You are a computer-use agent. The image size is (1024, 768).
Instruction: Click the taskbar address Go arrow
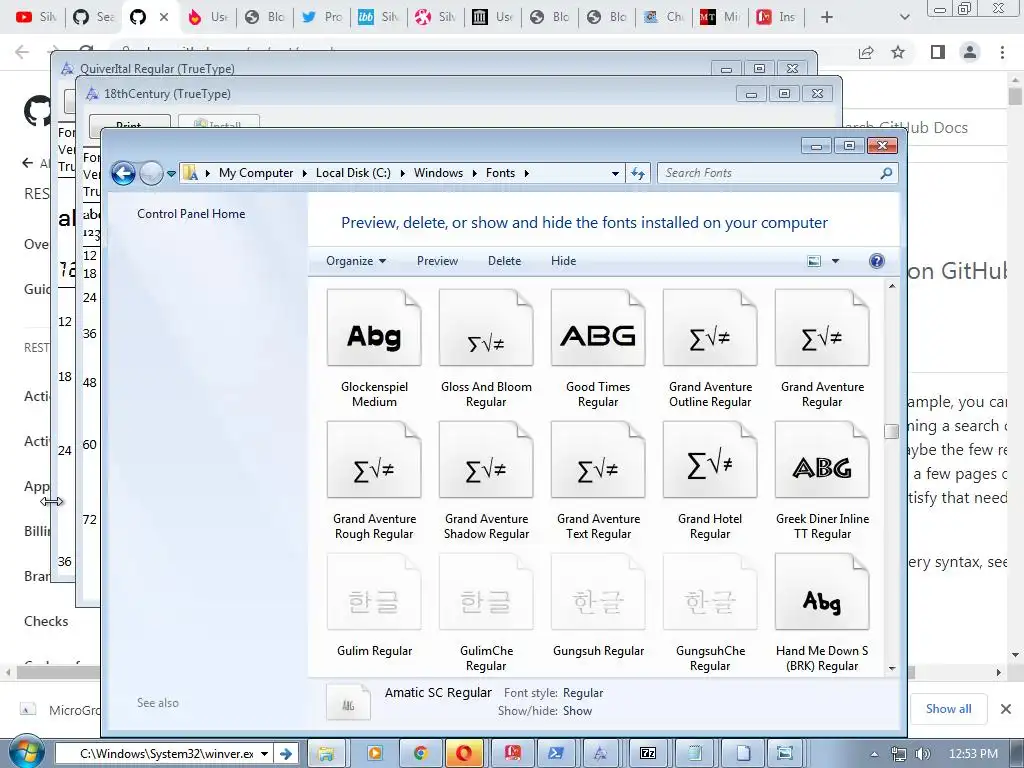(x=286, y=754)
